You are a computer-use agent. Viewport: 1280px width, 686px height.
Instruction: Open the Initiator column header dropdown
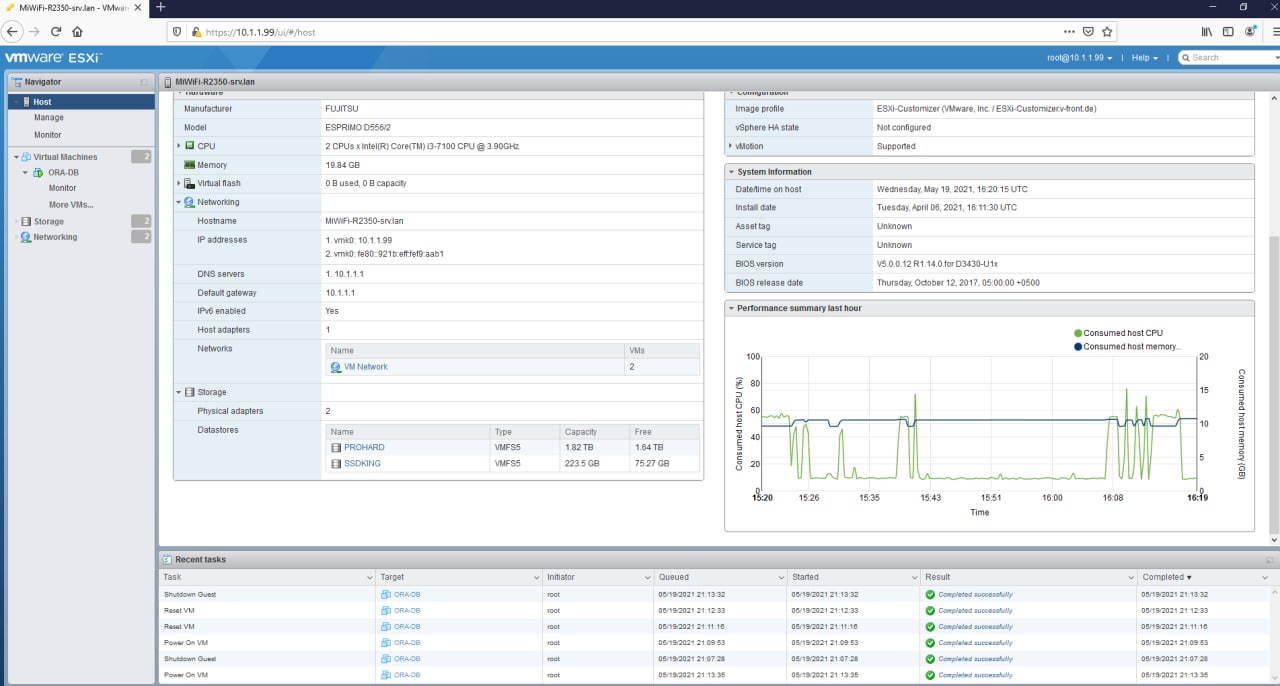[646, 577]
